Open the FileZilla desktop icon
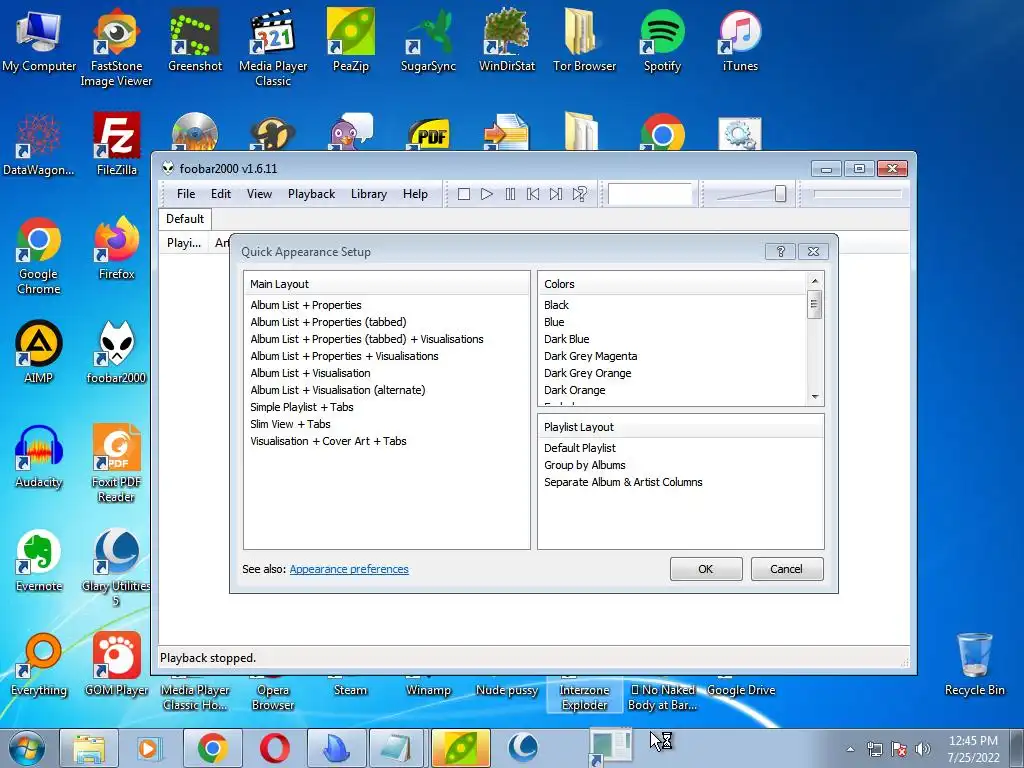The width and height of the screenshot is (1024, 768). pos(116,145)
